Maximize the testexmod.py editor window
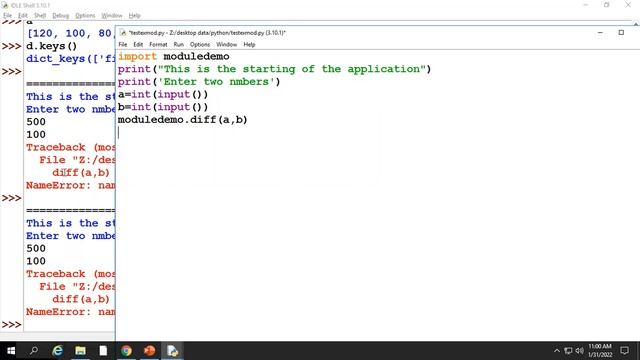This screenshot has width=640, height=360. [621, 33]
